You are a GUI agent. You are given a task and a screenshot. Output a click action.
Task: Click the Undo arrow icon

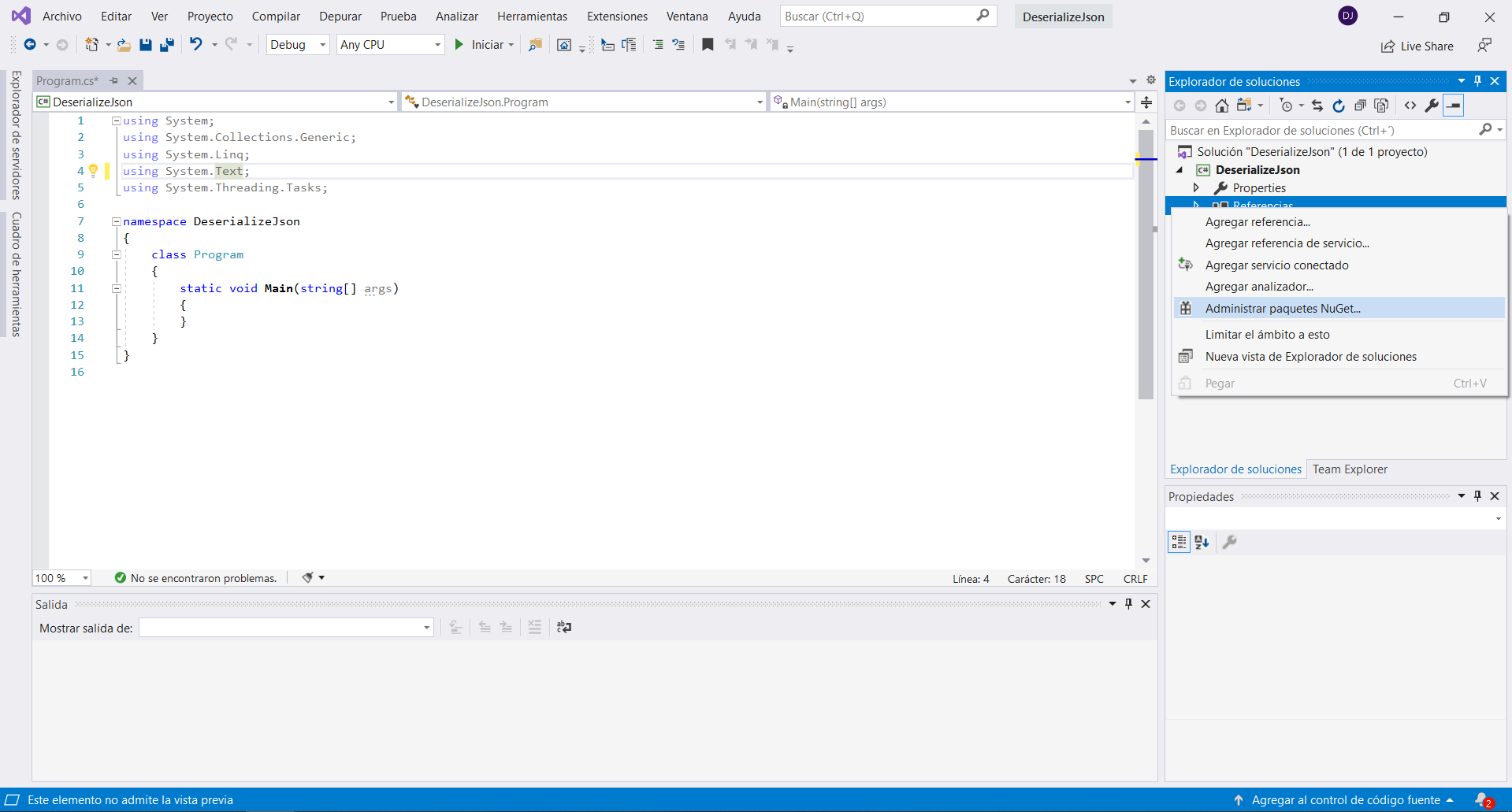[x=196, y=45]
